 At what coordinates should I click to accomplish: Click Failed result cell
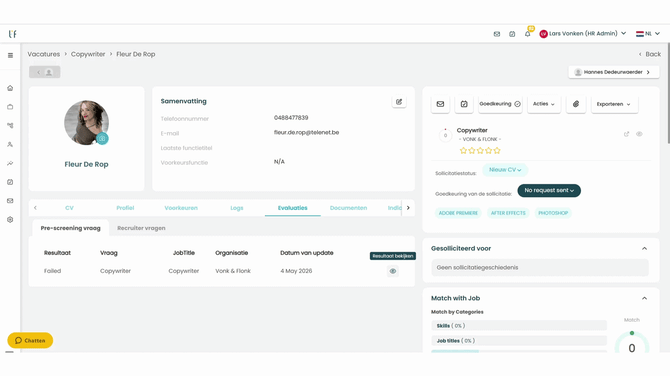(x=53, y=271)
